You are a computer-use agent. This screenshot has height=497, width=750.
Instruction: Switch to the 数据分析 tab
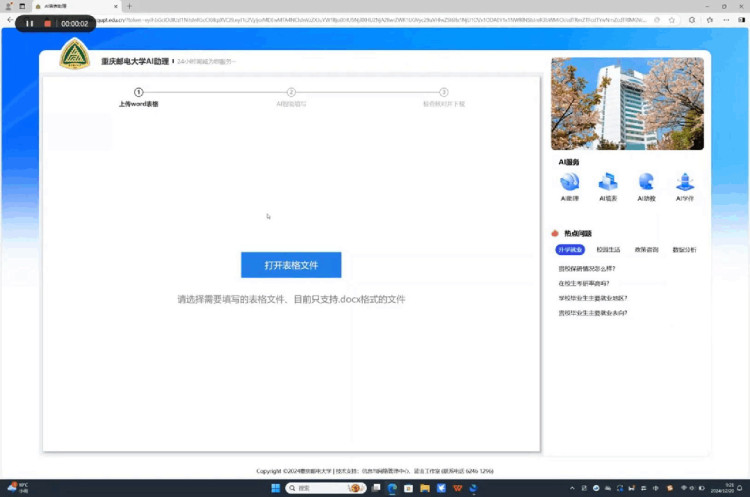pyautogui.click(x=685, y=249)
